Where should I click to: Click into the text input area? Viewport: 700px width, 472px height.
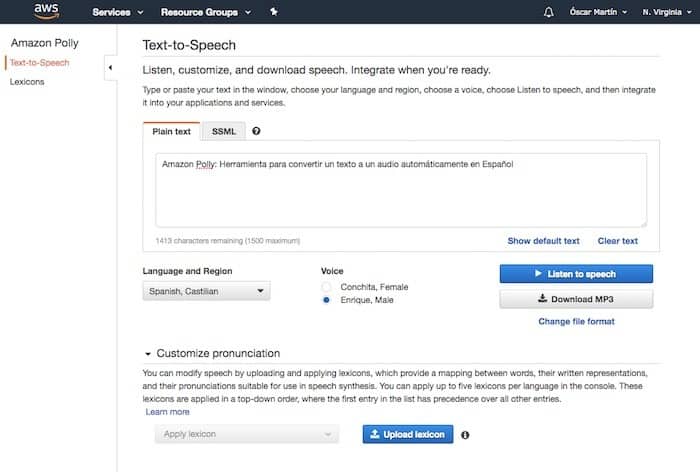coord(401,190)
